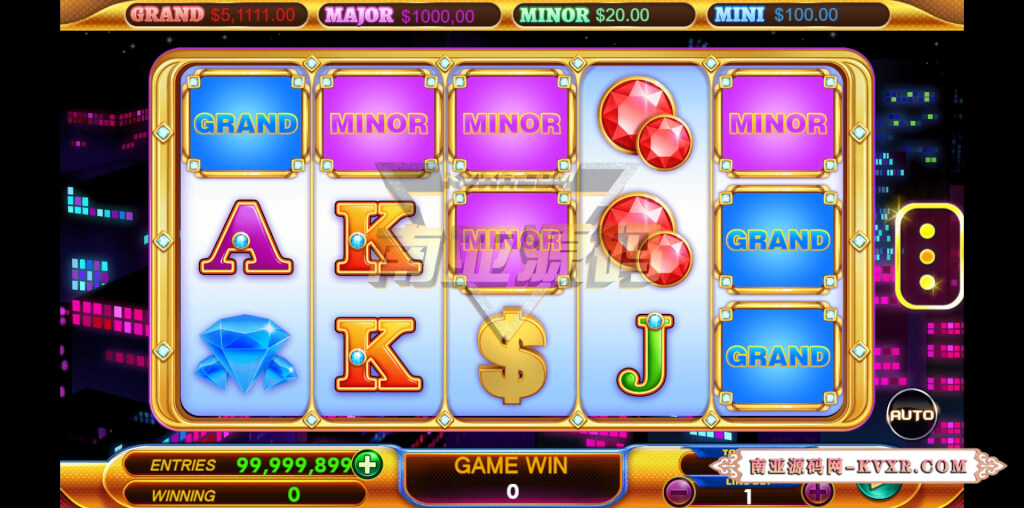Tap the purple A symbol
Viewport: 1024px width, 508px height.
click(x=246, y=238)
